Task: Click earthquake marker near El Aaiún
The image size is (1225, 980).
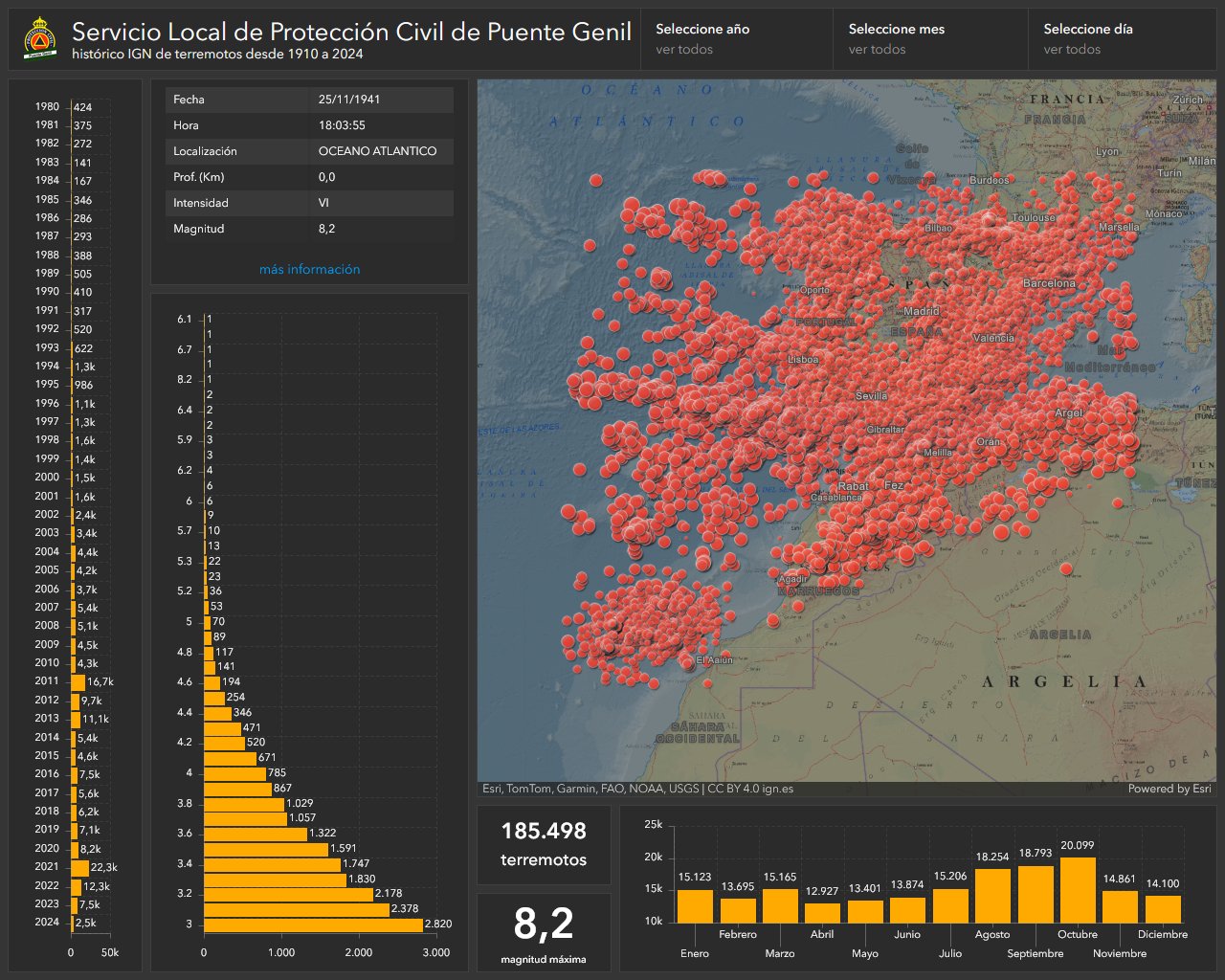Action: (x=686, y=661)
